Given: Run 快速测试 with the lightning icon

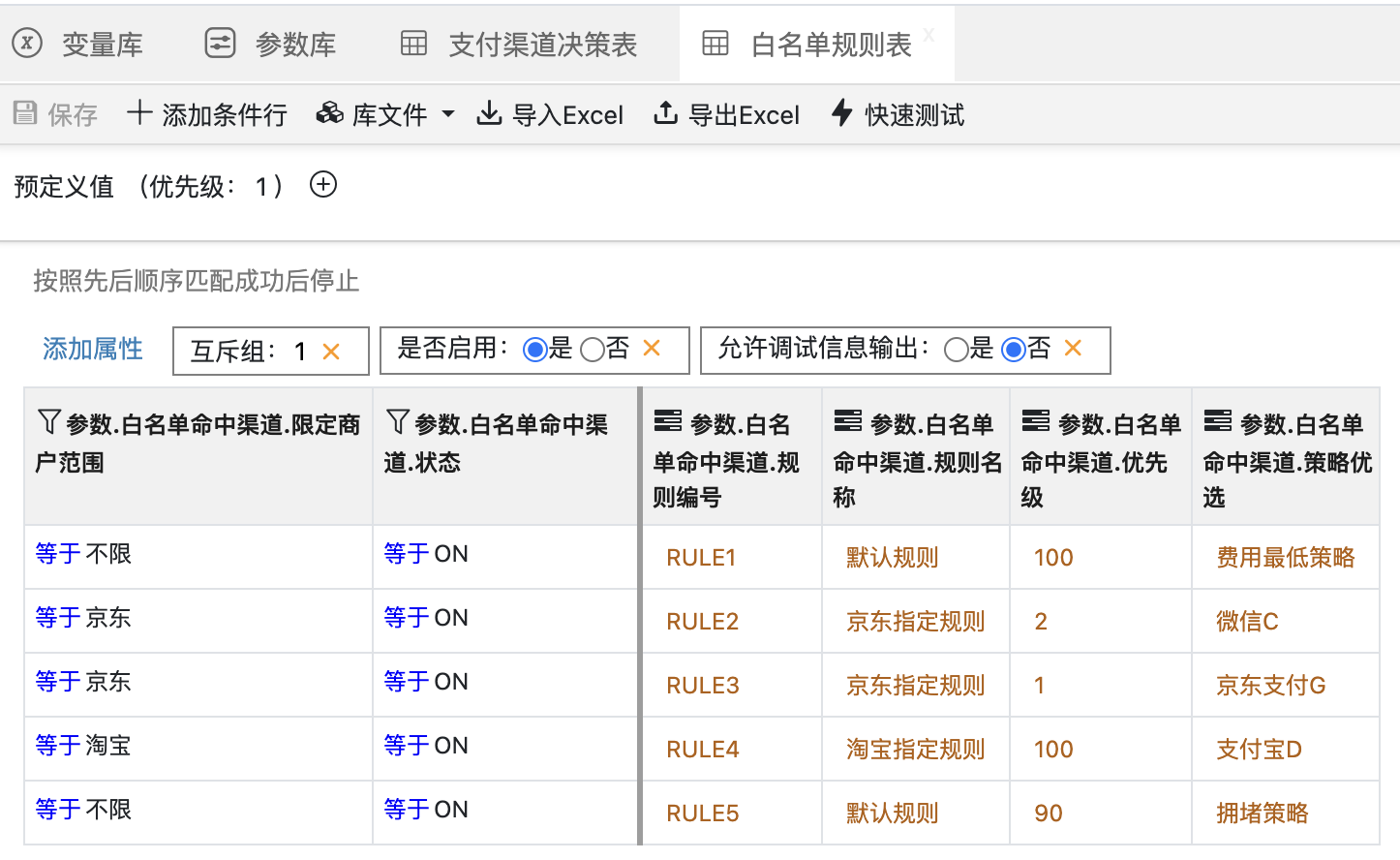Looking at the screenshot, I should (x=842, y=113).
